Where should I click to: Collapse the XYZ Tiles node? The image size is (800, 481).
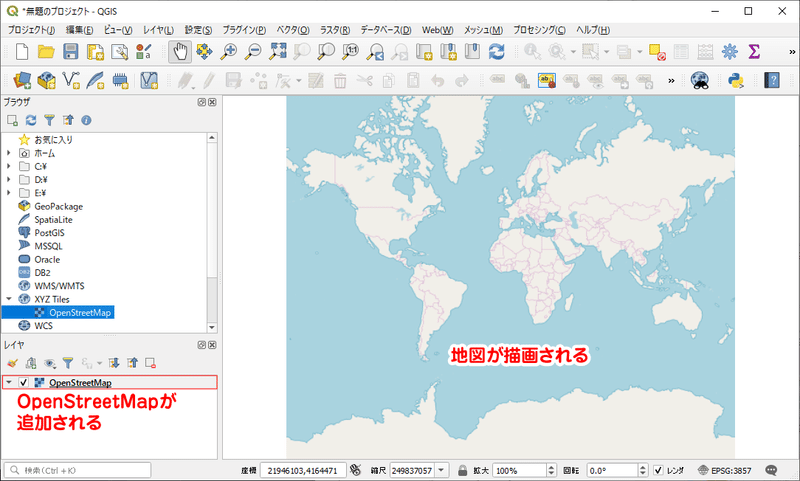pyautogui.click(x=9, y=299)
